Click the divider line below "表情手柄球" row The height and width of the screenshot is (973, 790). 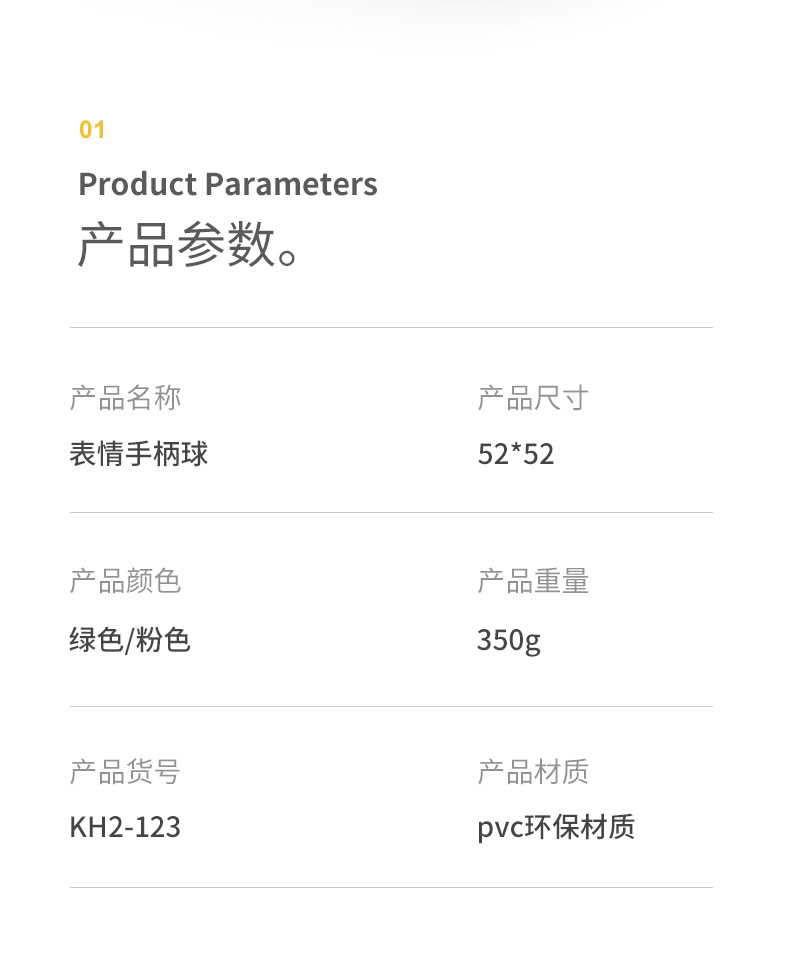pyautogui.click(x=391, y=512)
